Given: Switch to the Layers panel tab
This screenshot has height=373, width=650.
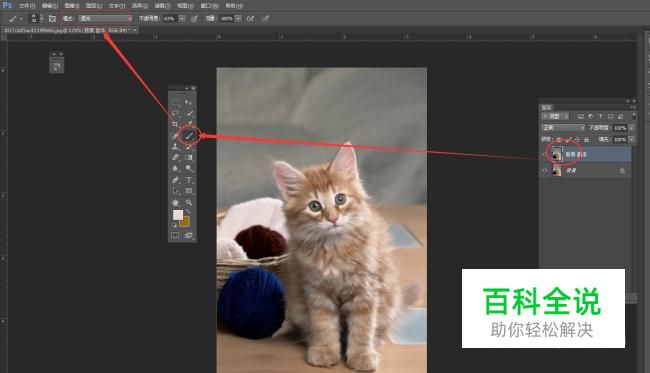Looking at the screenshot, I should (x=547, y=107).
